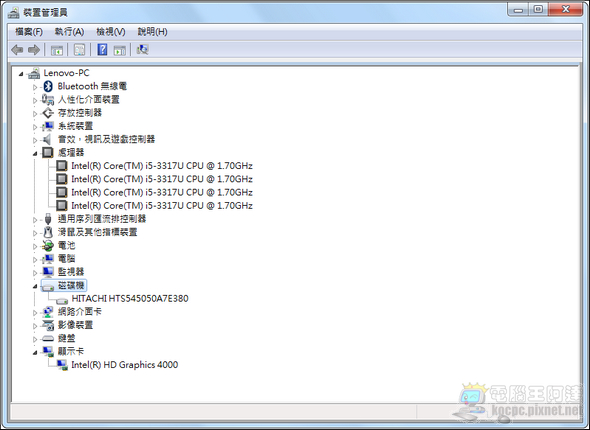Click the HITACHI drive device icon
Viewport: 590px width, 430px height.
(x=62, y=300)
